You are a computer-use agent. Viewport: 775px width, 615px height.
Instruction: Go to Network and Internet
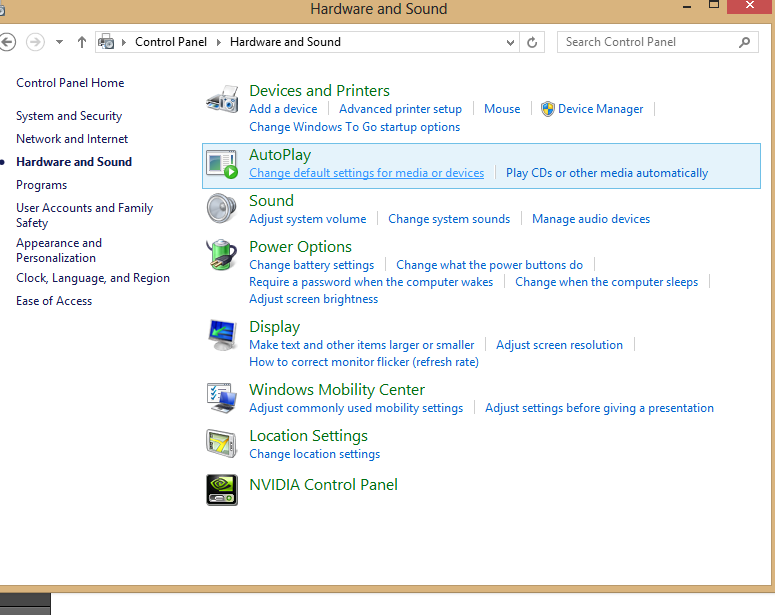pos(72,139)
